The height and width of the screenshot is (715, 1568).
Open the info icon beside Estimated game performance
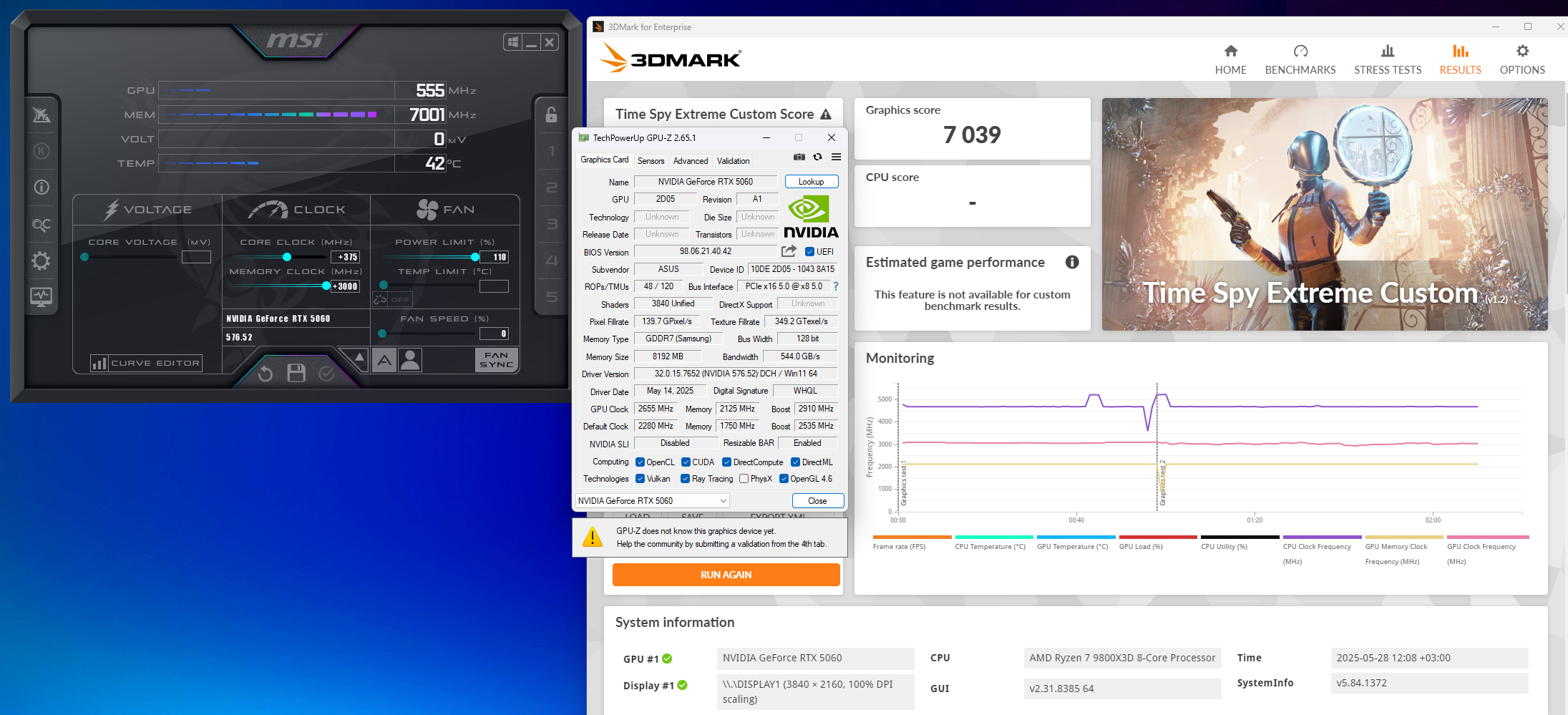(x=1072, y=262)
